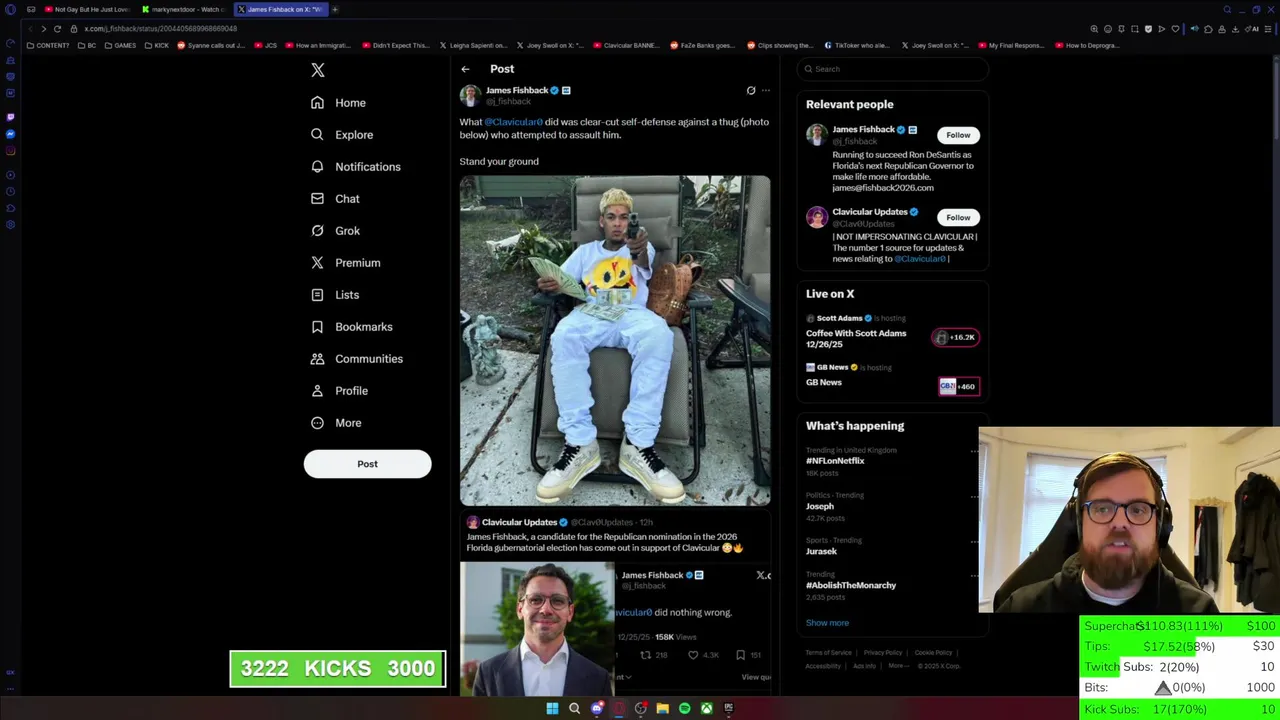Open the CONTENT? bookmarks folder

48,46
